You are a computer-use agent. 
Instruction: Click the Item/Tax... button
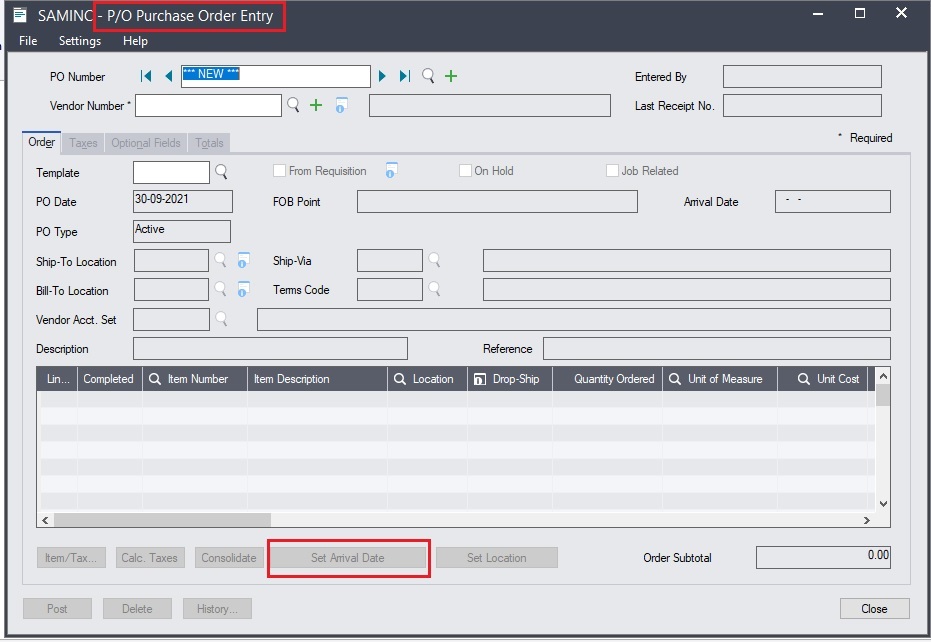click(x=71, y=558)
